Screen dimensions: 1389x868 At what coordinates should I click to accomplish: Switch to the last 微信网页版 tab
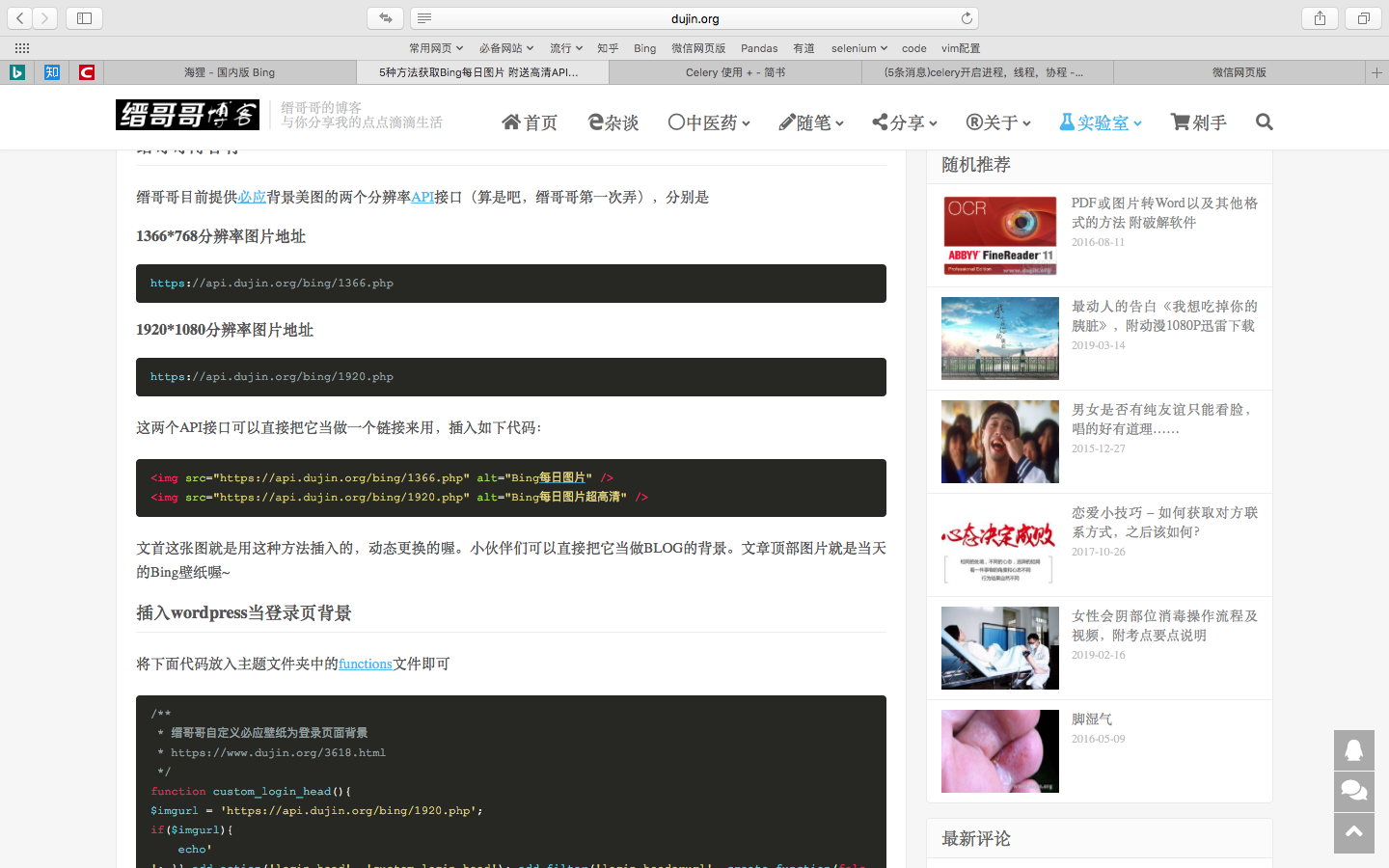(x=1239, y=72)
